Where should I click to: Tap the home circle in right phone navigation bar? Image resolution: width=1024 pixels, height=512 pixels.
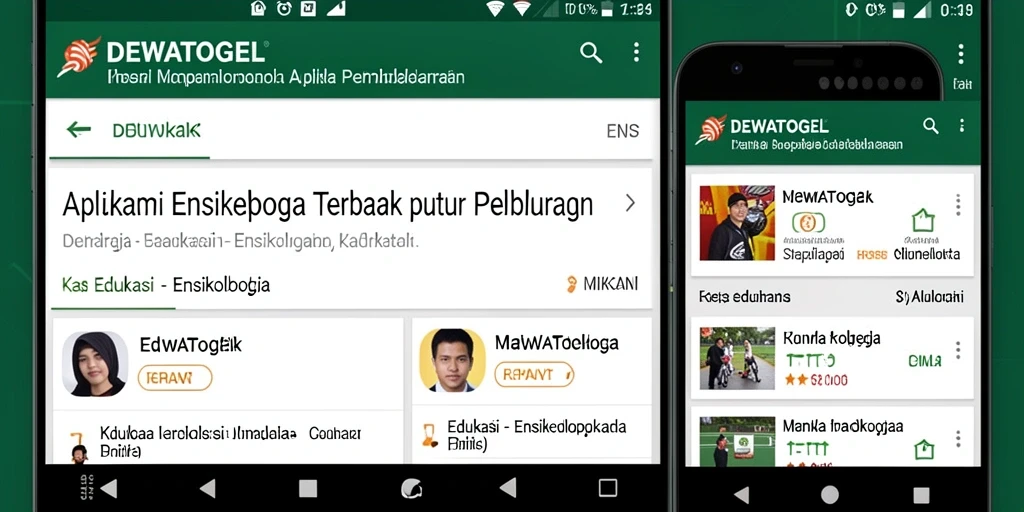pyautogui.click(x=829, y=494)
